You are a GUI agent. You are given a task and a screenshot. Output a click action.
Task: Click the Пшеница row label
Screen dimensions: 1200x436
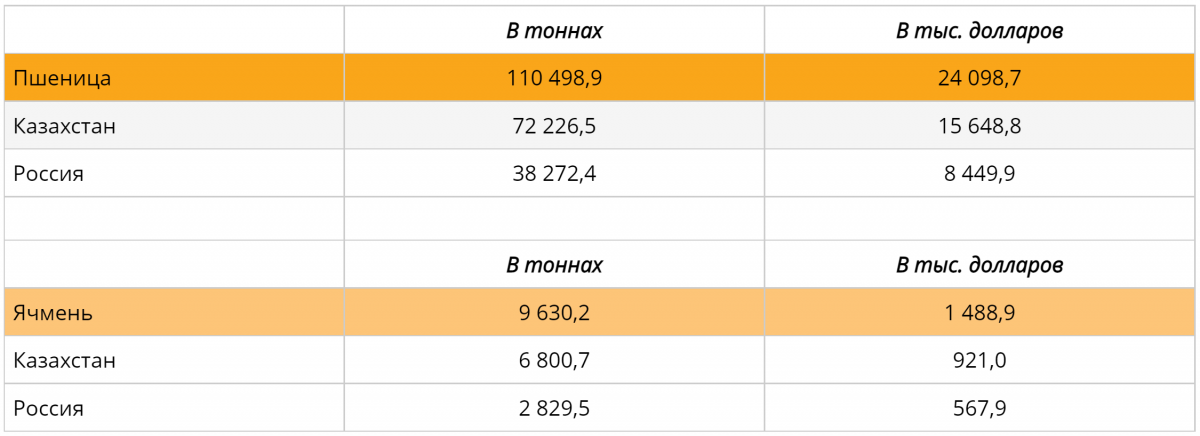[62, 79]
